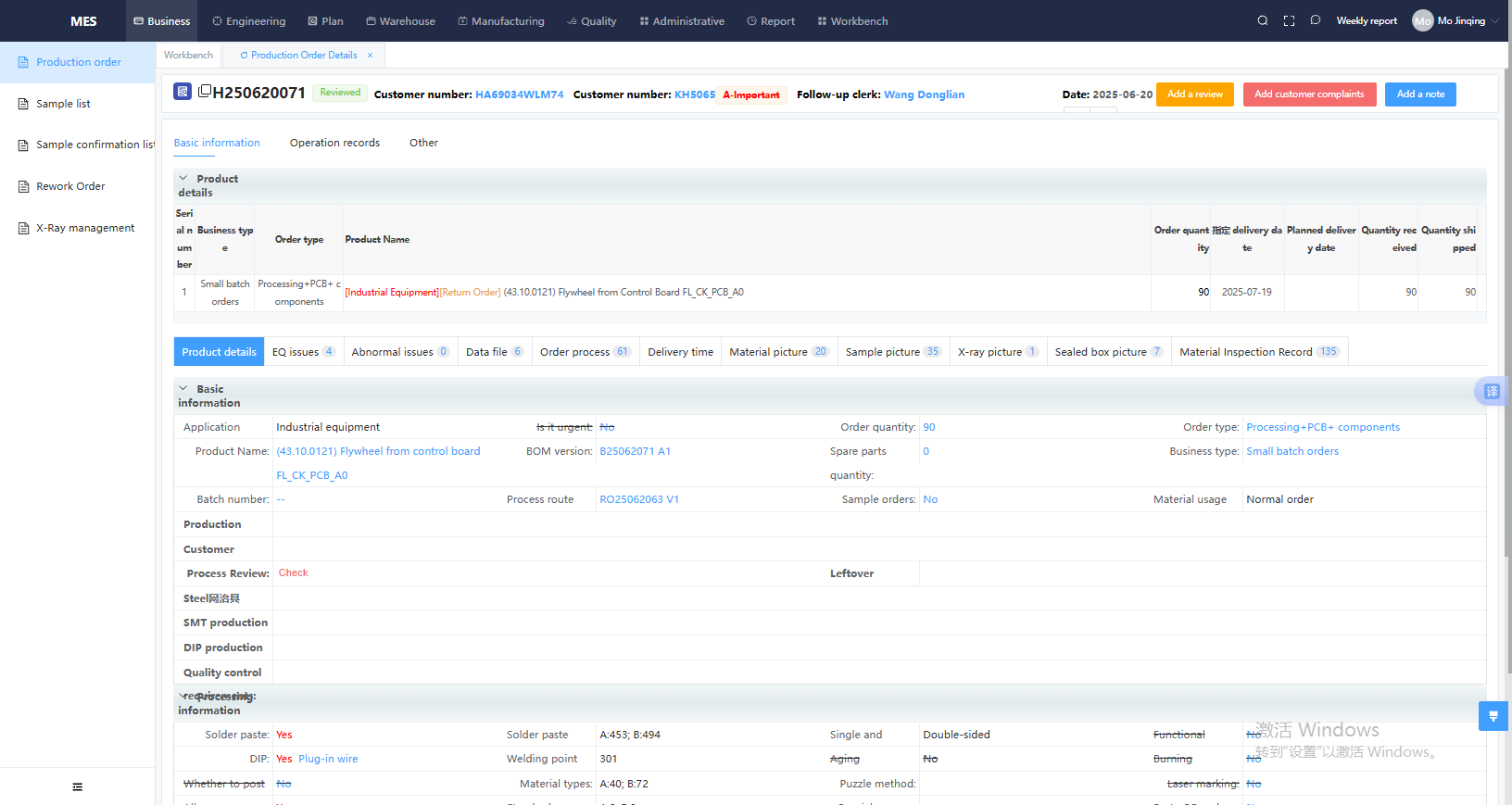Collapse the Basic information section chevron

click(x=183, y=388)
